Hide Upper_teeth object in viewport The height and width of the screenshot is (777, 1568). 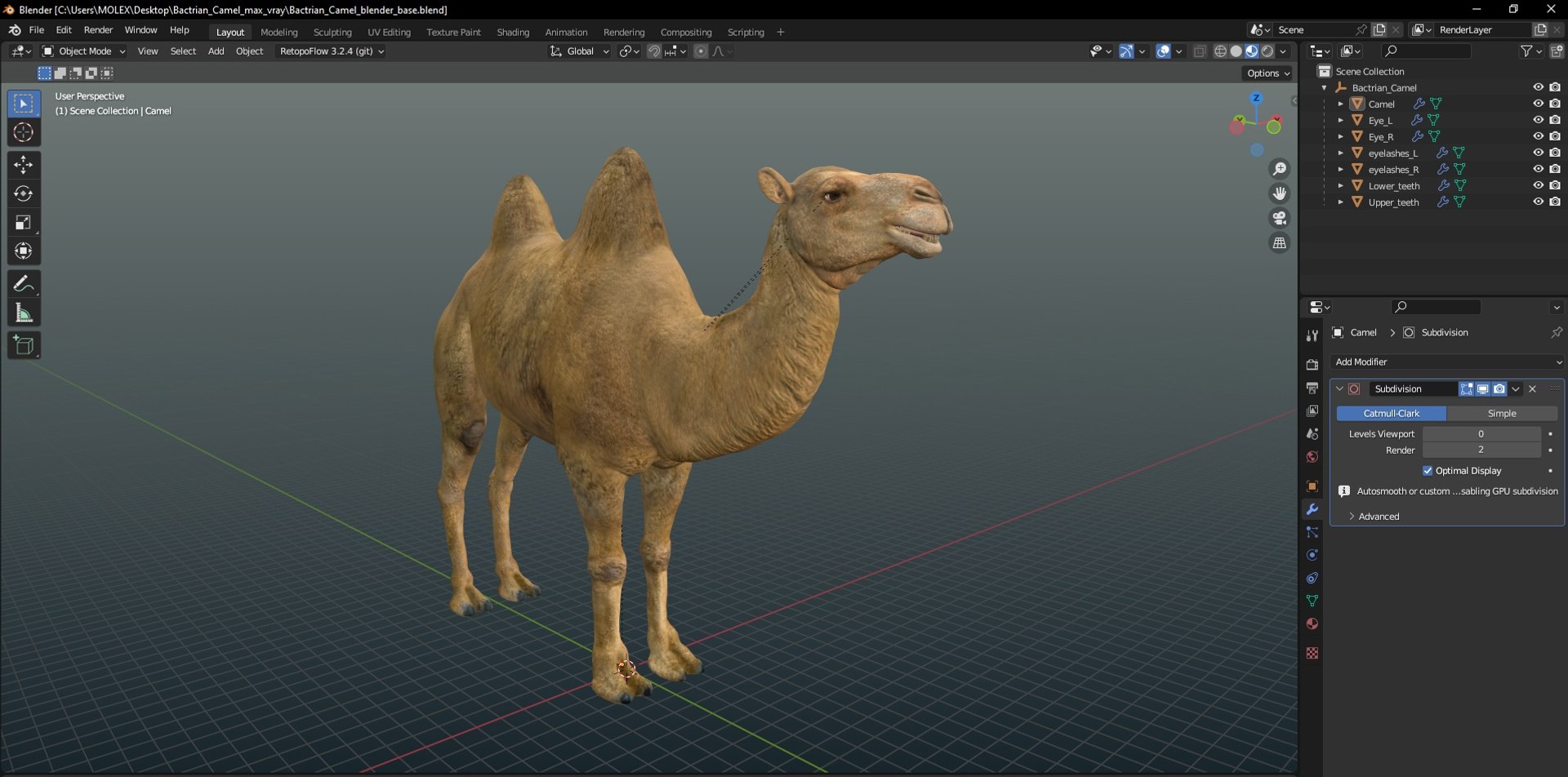1538,202
